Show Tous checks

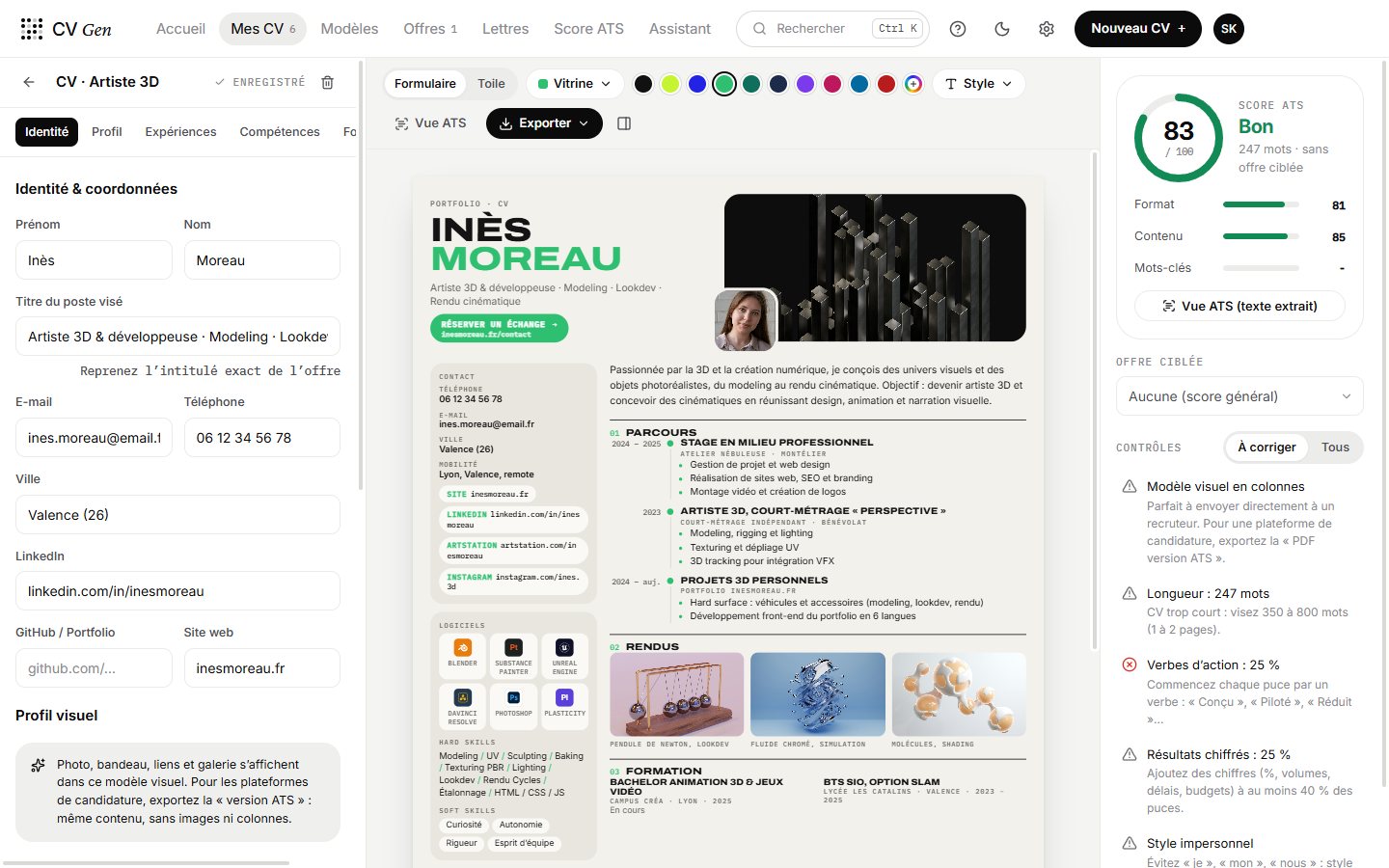(x=1335, y=448)
